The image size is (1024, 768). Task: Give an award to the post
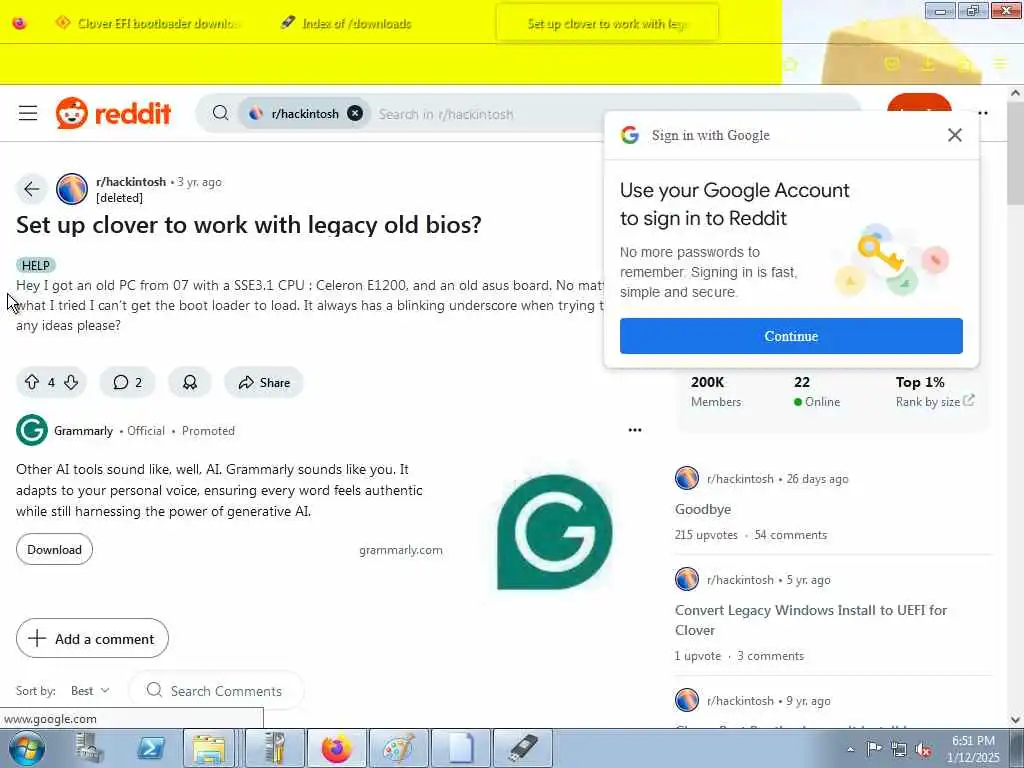click(190, 382)
